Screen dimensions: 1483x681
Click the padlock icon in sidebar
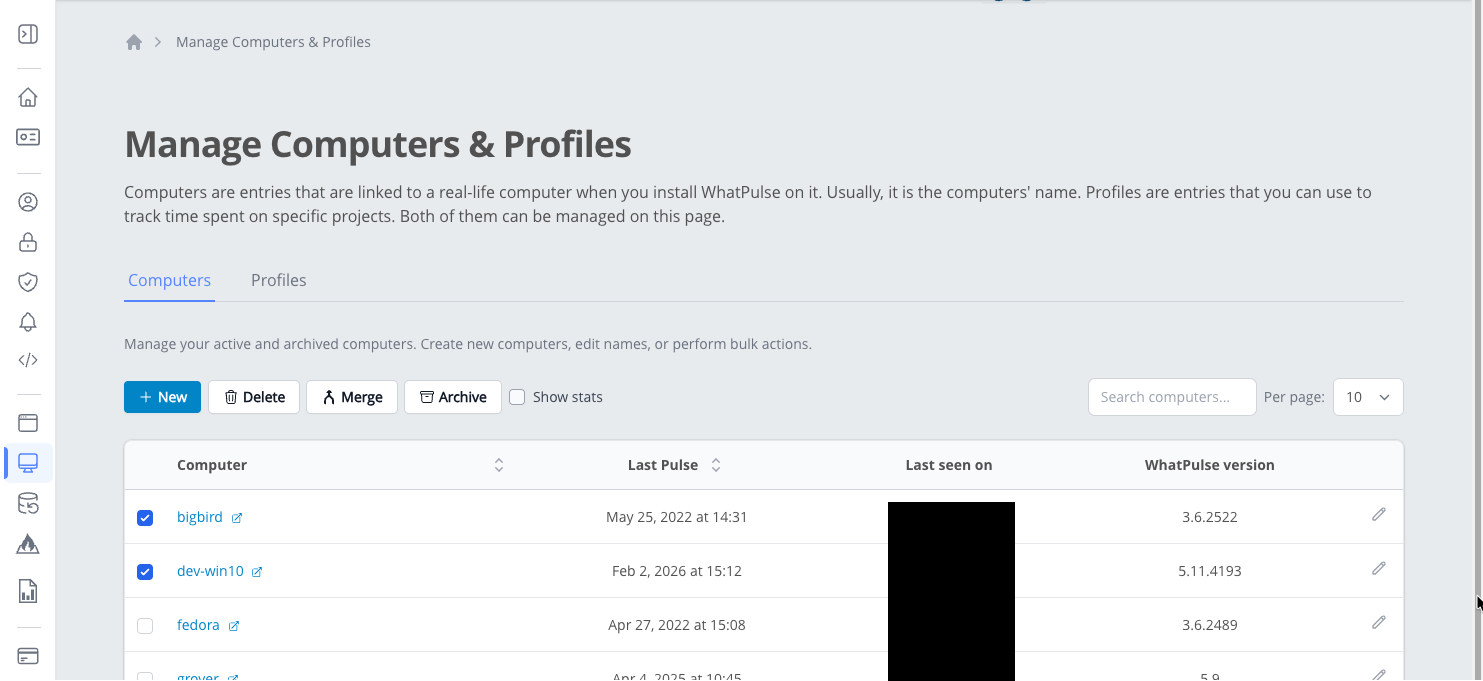pos(28,242)
